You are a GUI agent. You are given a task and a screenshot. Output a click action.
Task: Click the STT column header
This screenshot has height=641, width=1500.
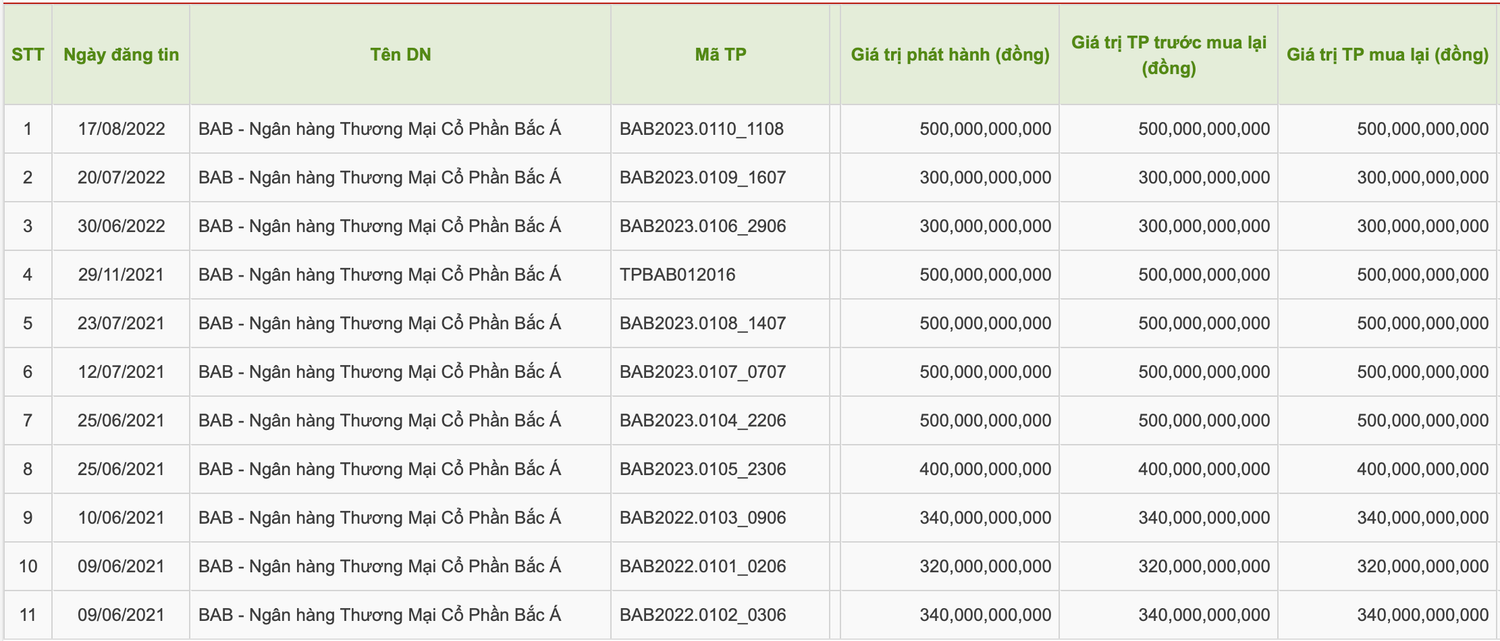(x=28, y=55)
